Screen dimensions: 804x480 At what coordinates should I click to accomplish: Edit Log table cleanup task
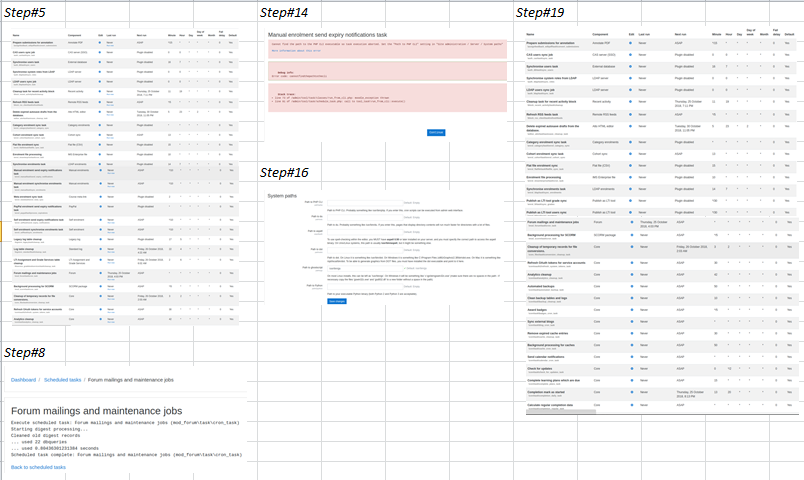[100, 249]
